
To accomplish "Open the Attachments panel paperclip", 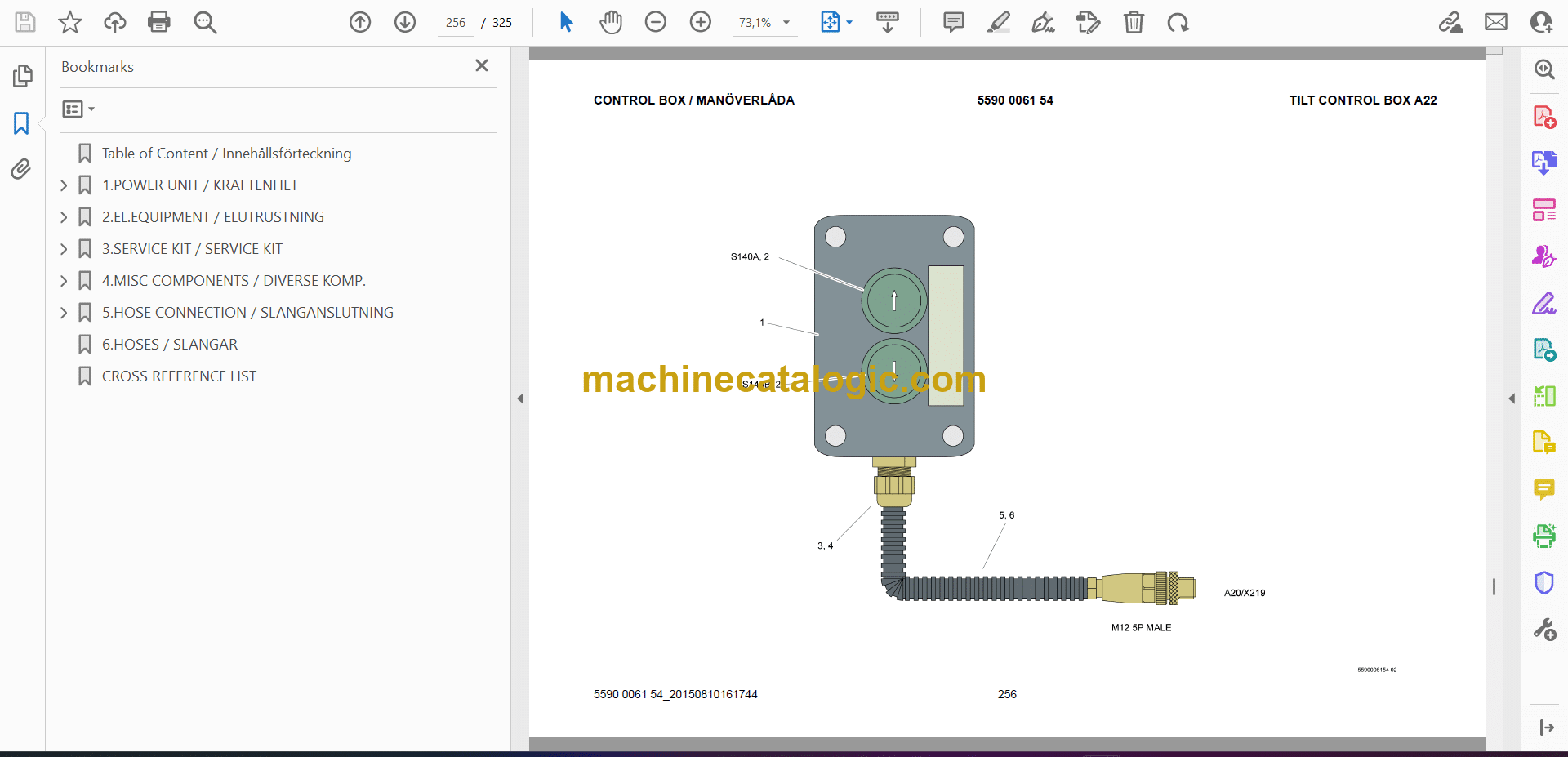I will (21, 169).
